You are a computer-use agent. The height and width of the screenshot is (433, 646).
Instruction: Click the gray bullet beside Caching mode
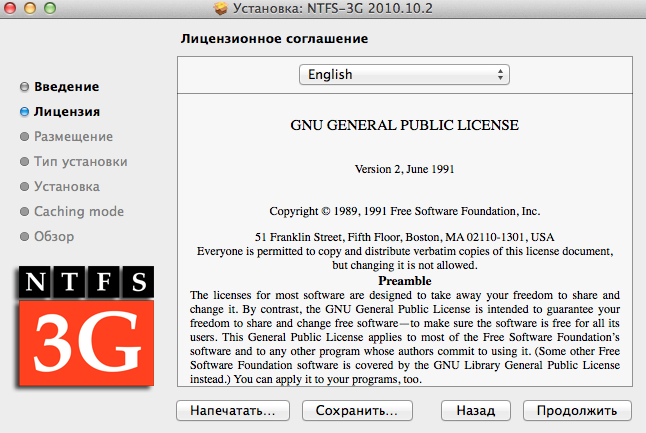(x=25, y=211)
